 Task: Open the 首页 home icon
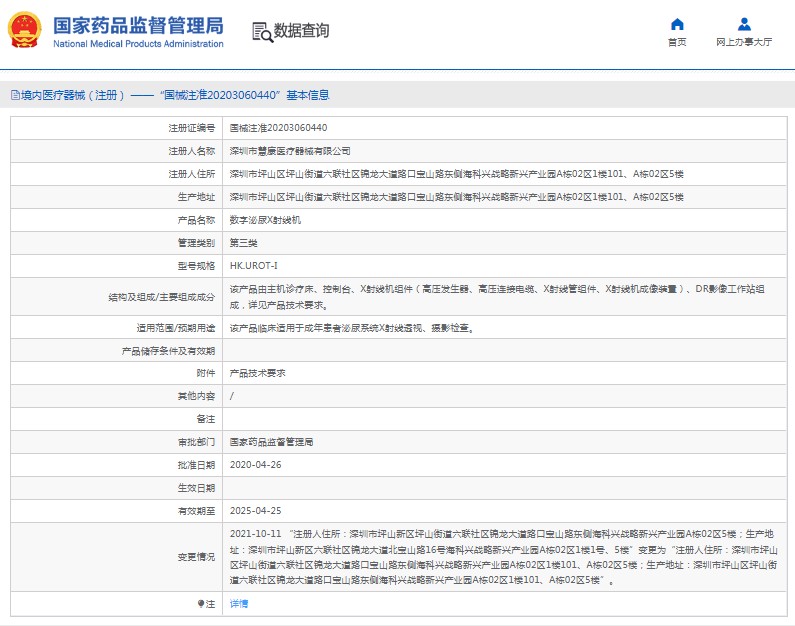tap(677, 24)
